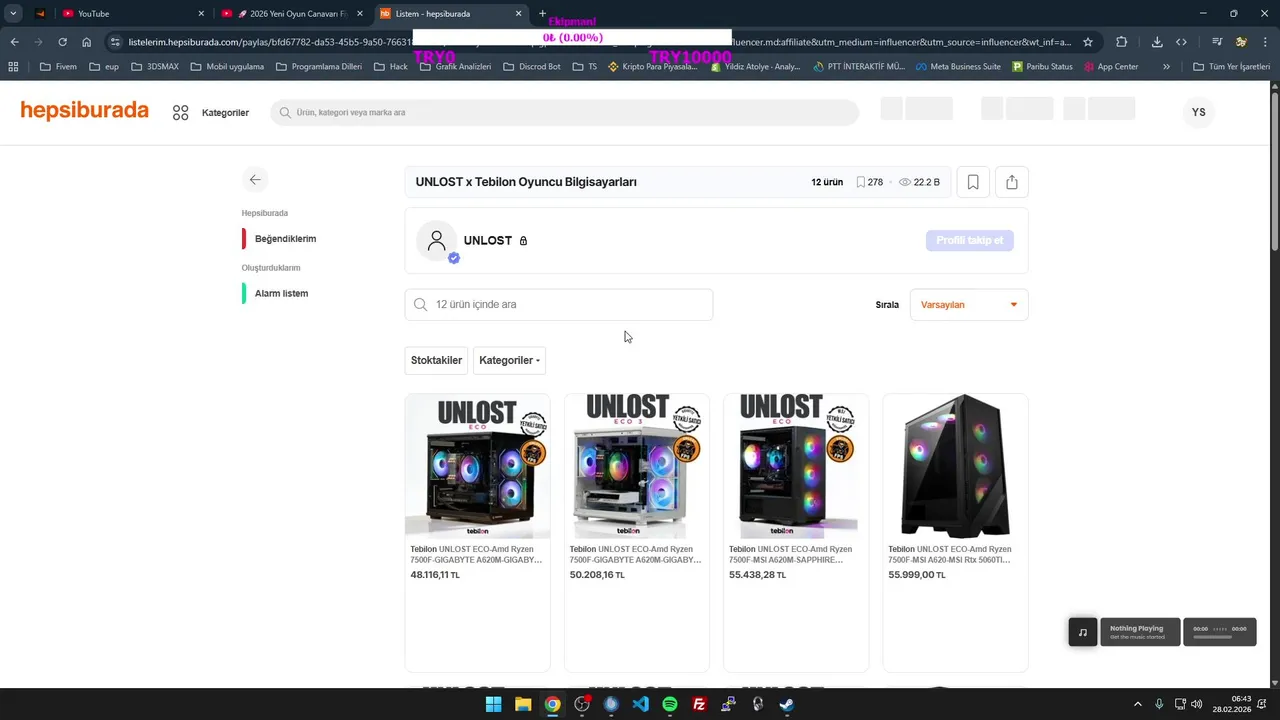This screenshot has height=720, width=1280.
Task: Click the Kategoriler grid icon in header
Action: tap(180, 113)
